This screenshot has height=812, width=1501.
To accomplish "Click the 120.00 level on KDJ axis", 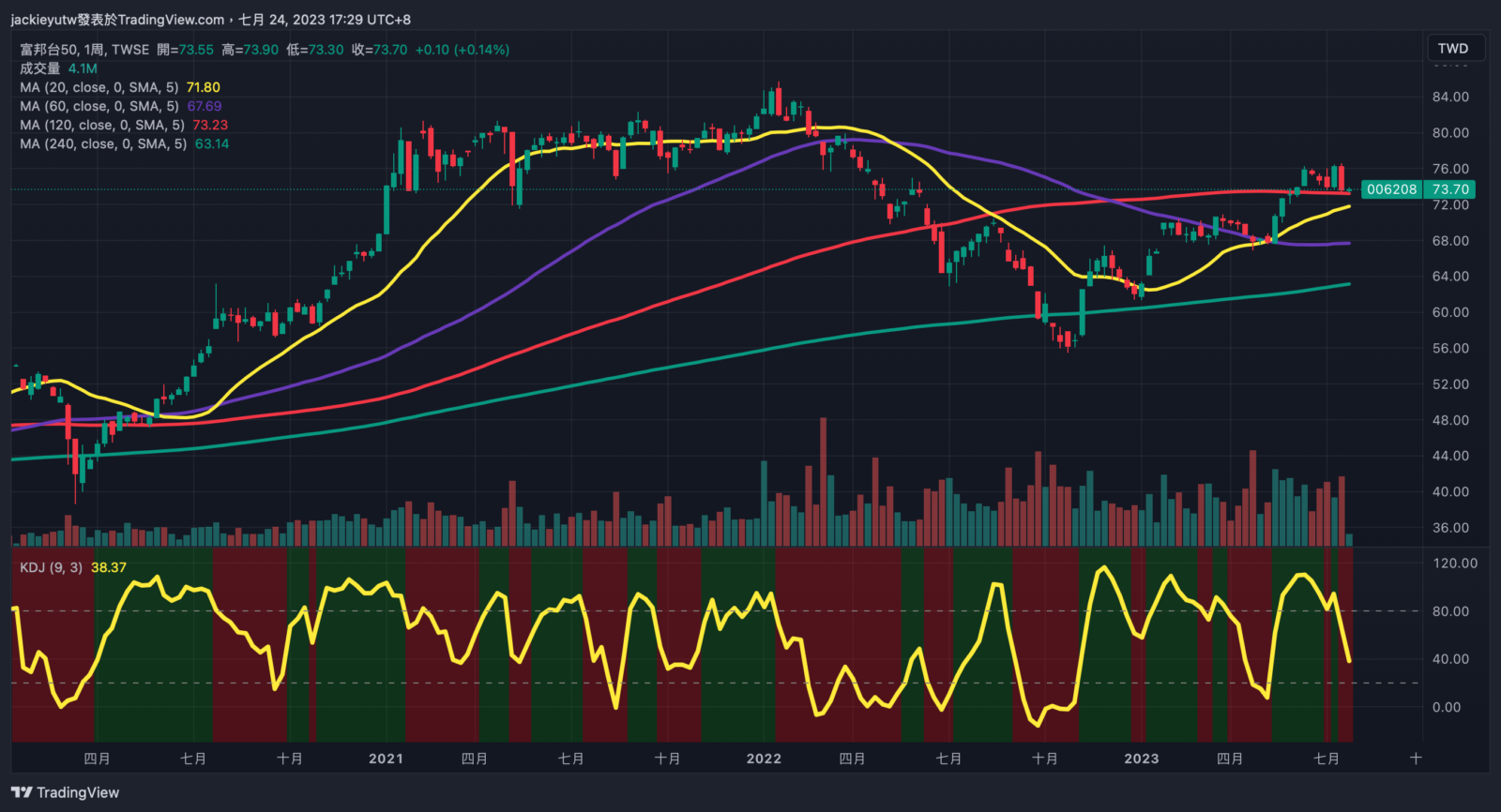I will tap(1455, 564).
